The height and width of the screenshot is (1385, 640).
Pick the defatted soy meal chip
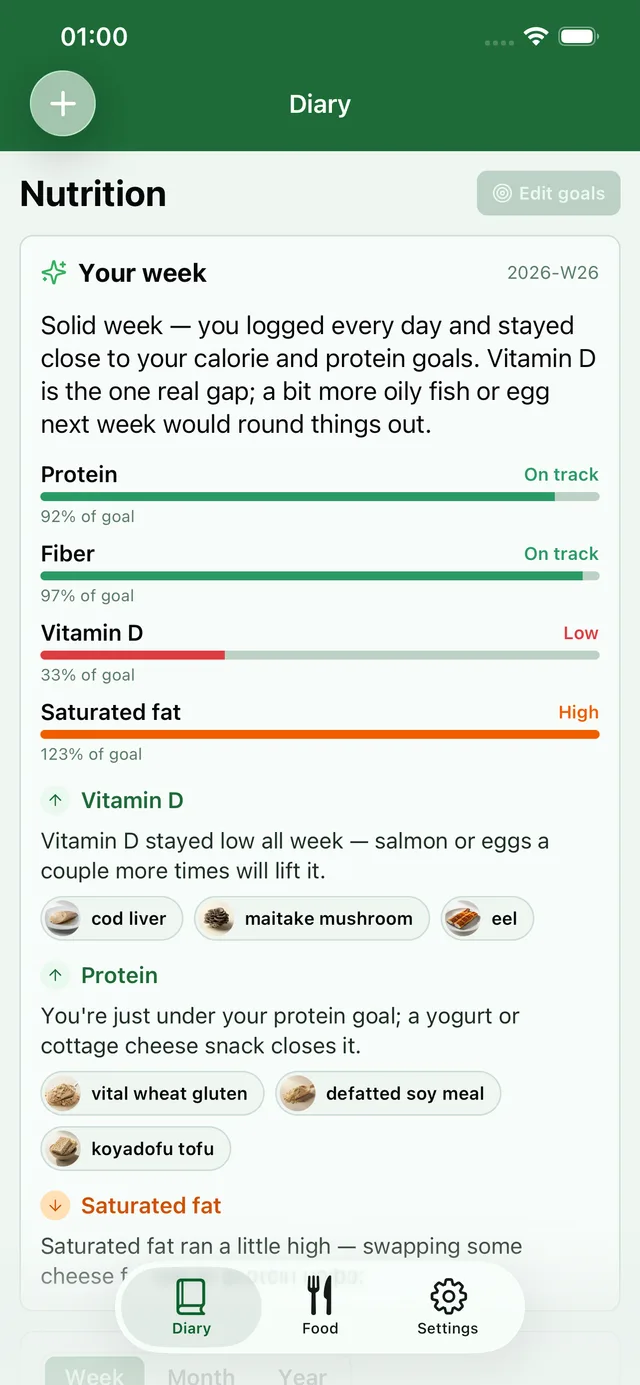[388, 1093]
